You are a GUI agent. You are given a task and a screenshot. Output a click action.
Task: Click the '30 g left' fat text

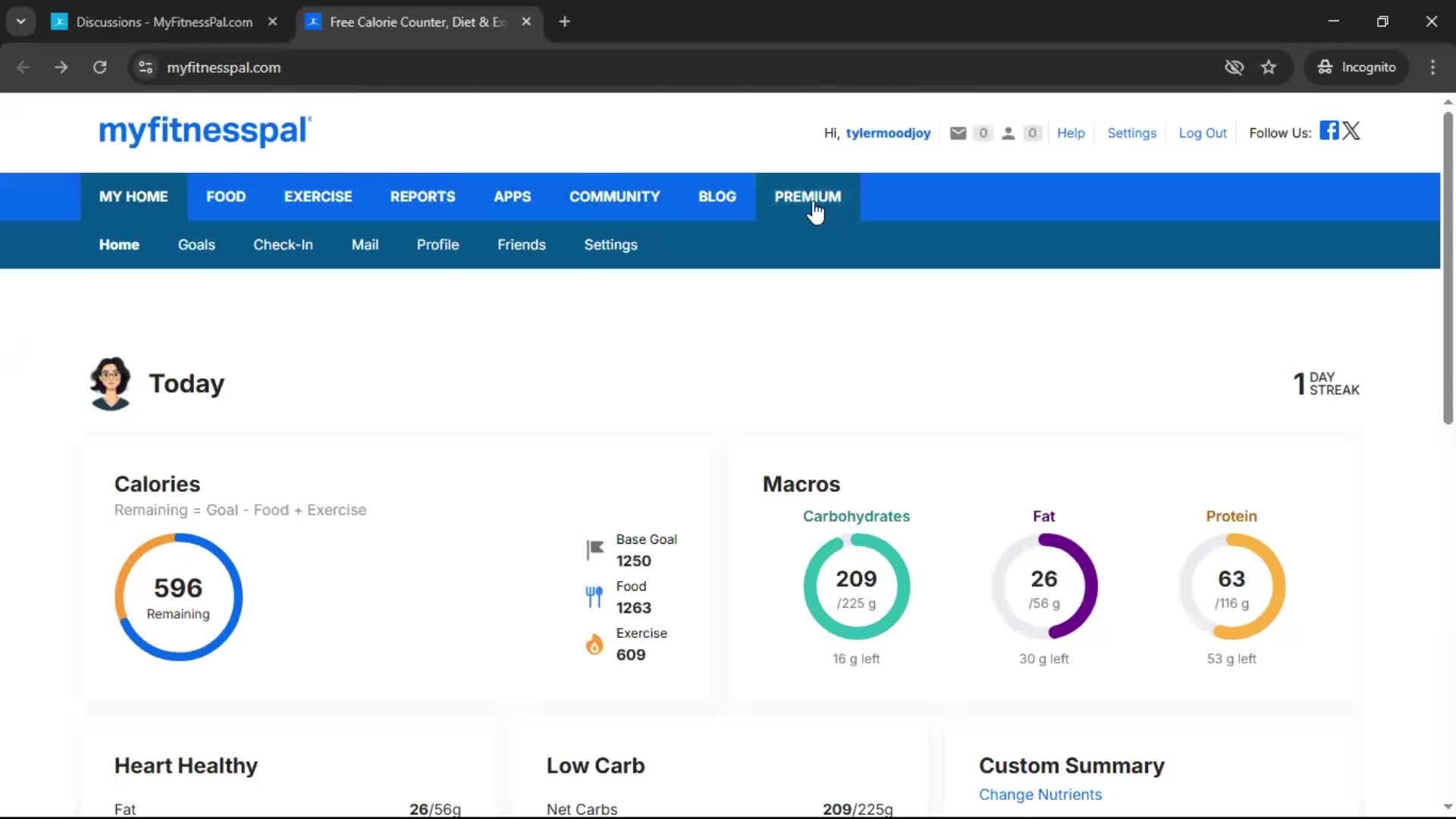1044,659
